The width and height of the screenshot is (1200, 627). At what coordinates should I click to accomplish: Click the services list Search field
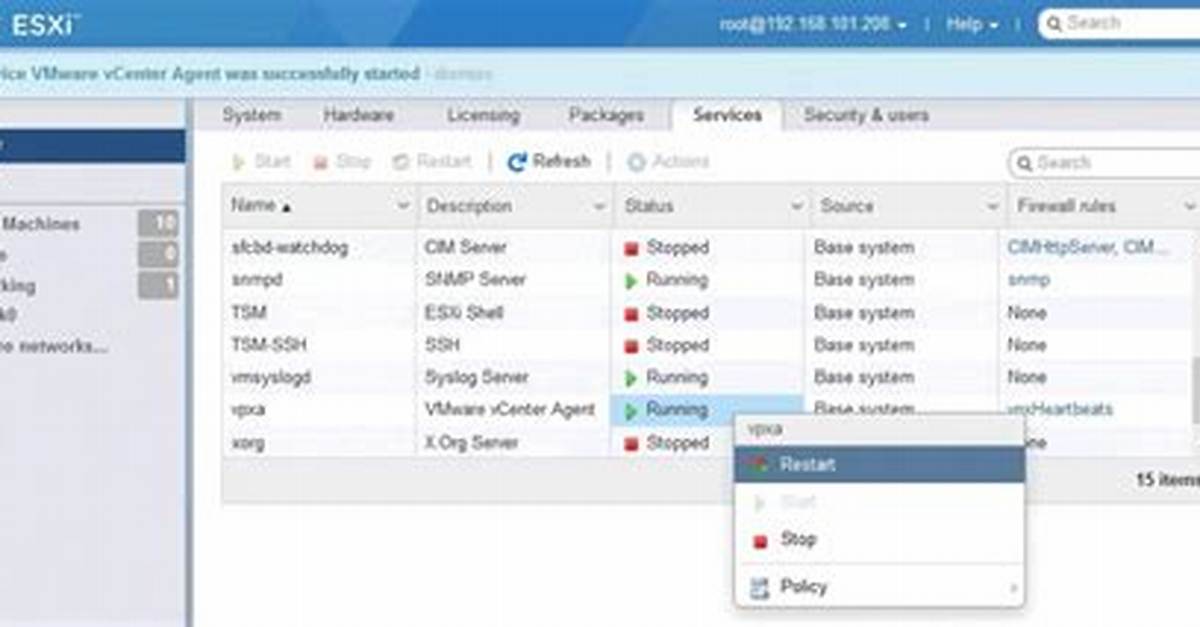[1103, 162]
